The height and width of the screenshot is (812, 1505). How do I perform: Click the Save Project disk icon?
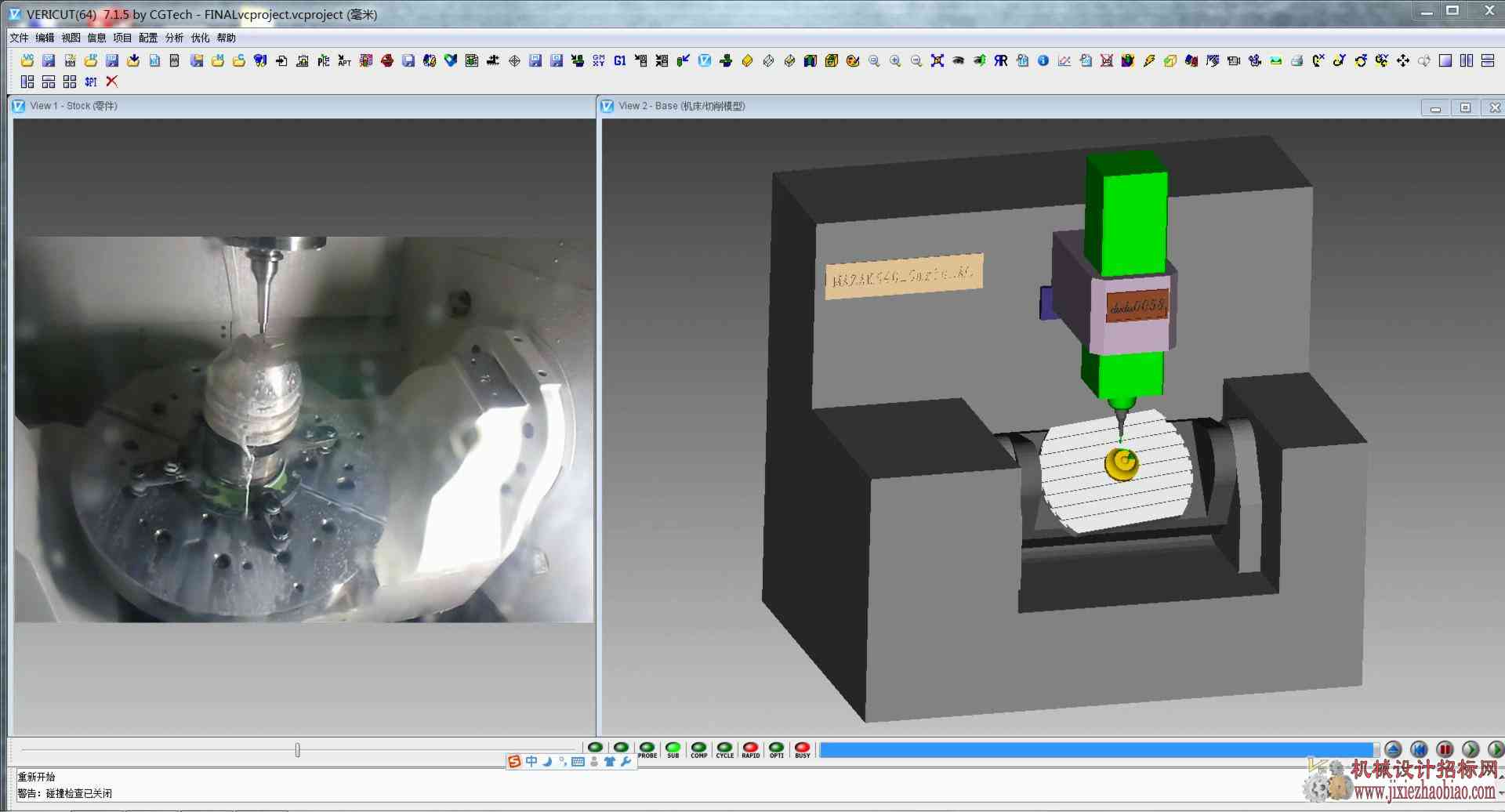click(x=49, y=60)
